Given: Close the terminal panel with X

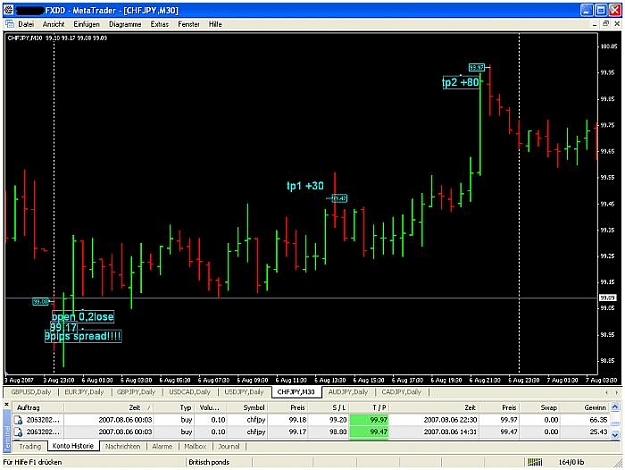Looking at the screenshot, I should tap(6, 405).
